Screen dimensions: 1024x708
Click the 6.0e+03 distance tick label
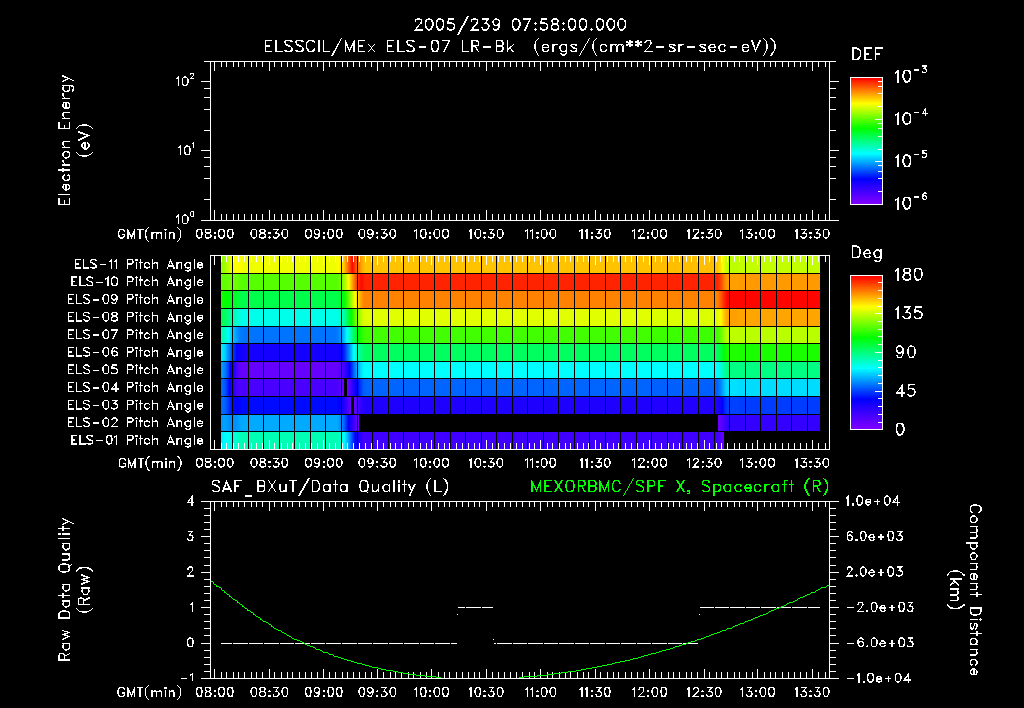[875, 536]
